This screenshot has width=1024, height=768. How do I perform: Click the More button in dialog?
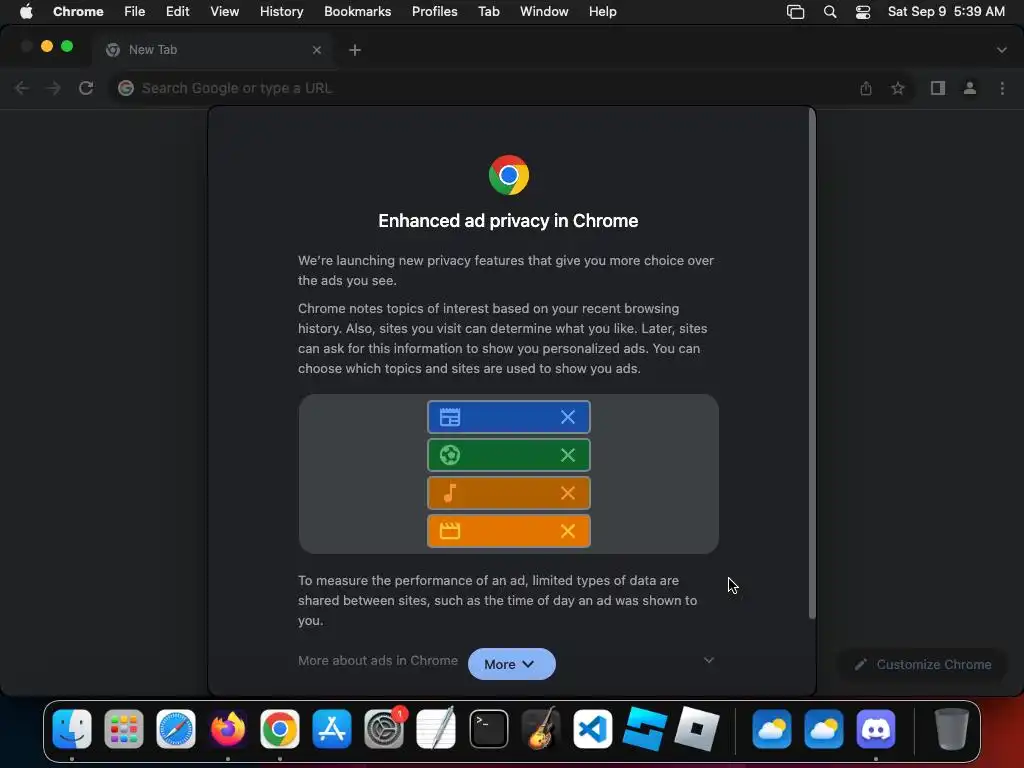click(511, 664)
